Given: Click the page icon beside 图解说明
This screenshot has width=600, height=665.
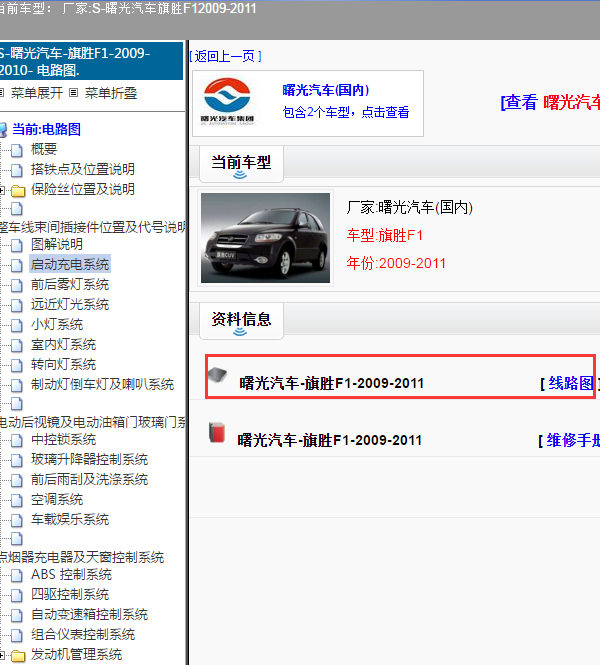Looking at the screenshot, I should (x=17, y=245).
